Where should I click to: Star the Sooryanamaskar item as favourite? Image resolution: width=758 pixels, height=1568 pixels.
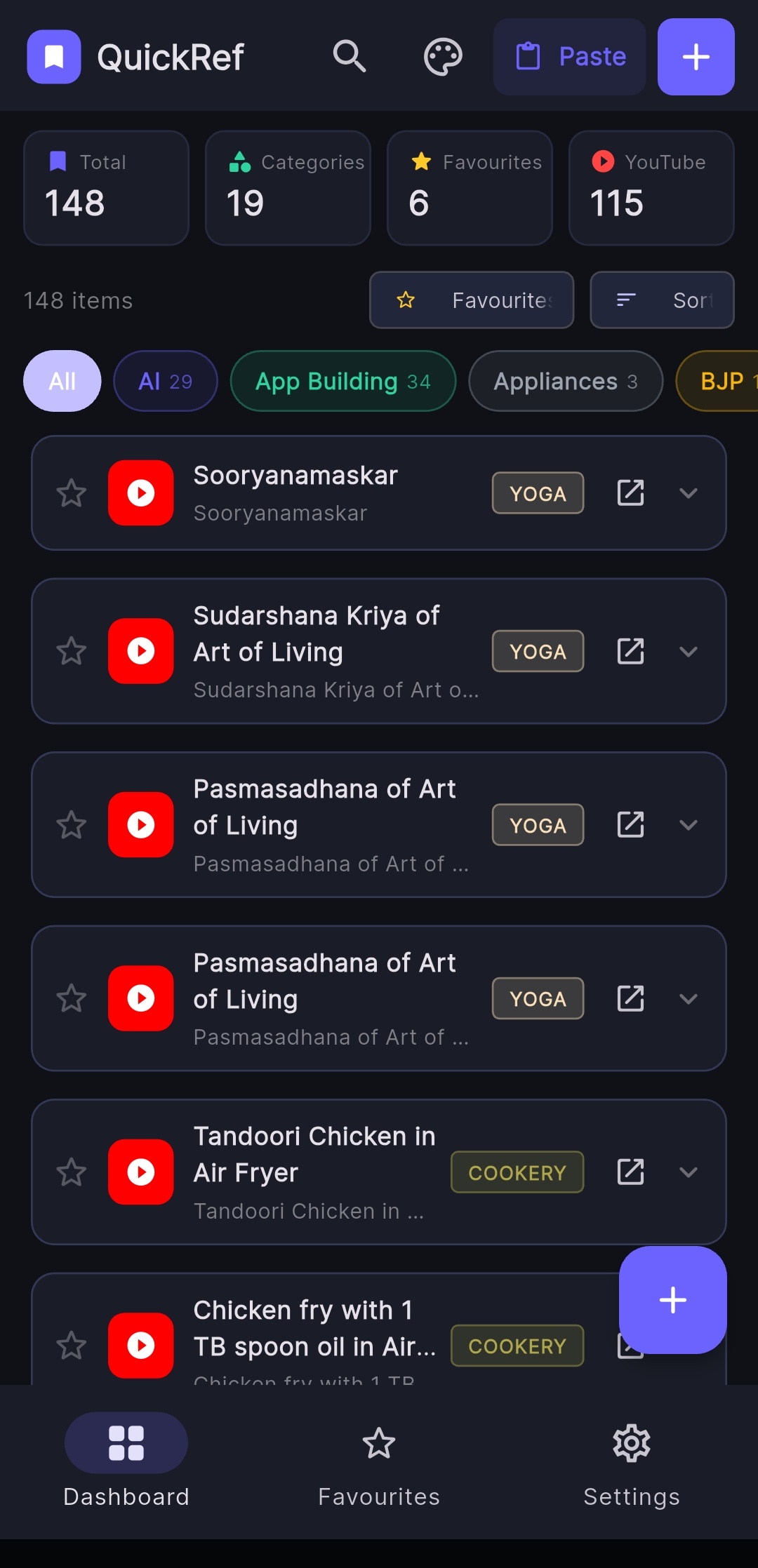[72, 492]
